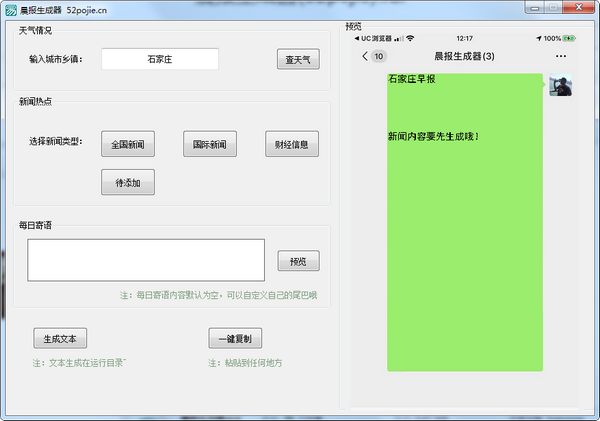Select 全国新闻 news type
The height and width of the screenshot is (421, 600).
(x=128, y=145)
